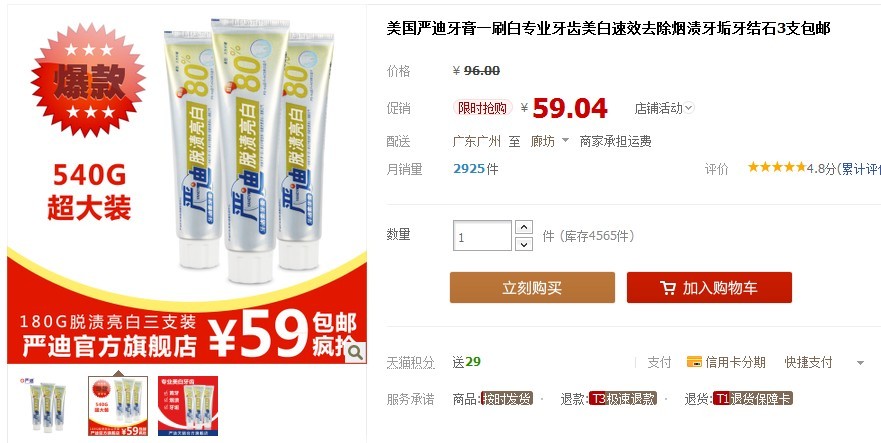881x443 pixels.
Task: Click the 按时发货 service badge
Action: [x=507, y=399]
